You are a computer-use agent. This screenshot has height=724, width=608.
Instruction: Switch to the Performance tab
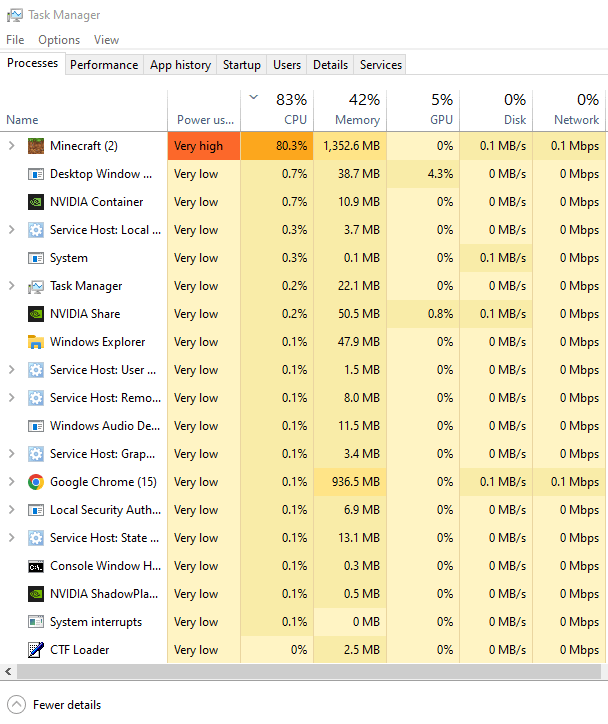[x=104, y=65]
